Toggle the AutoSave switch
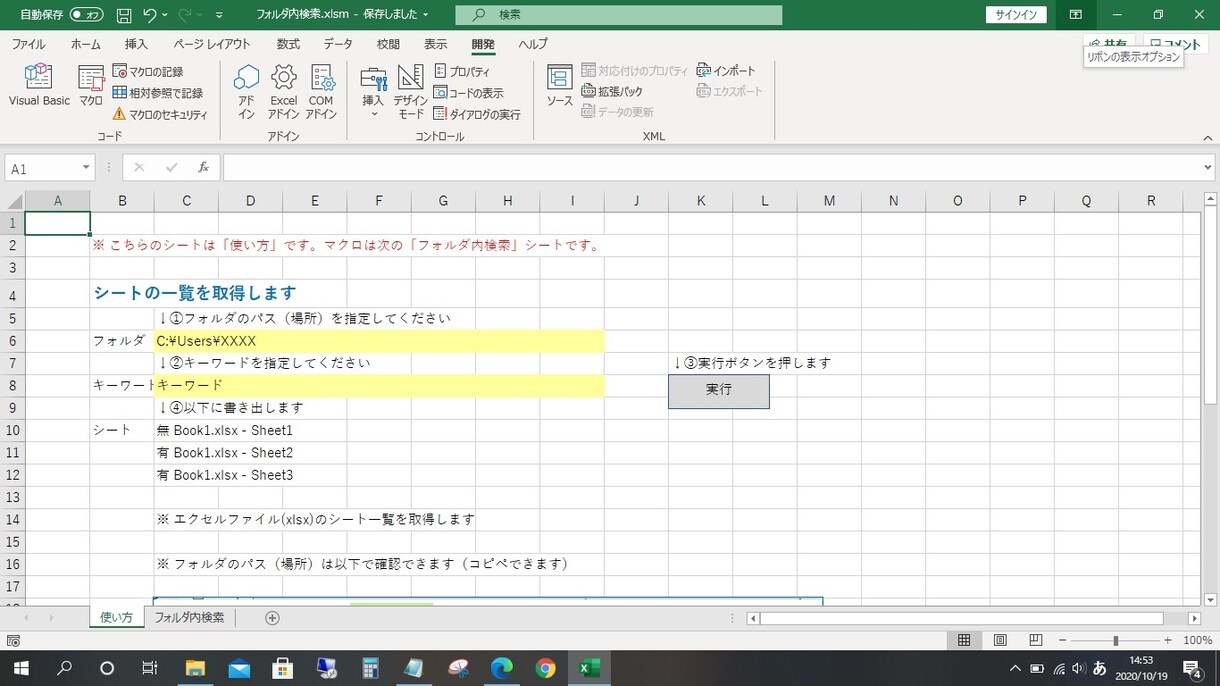This screenshot has height=686, width=1220. 86,15
